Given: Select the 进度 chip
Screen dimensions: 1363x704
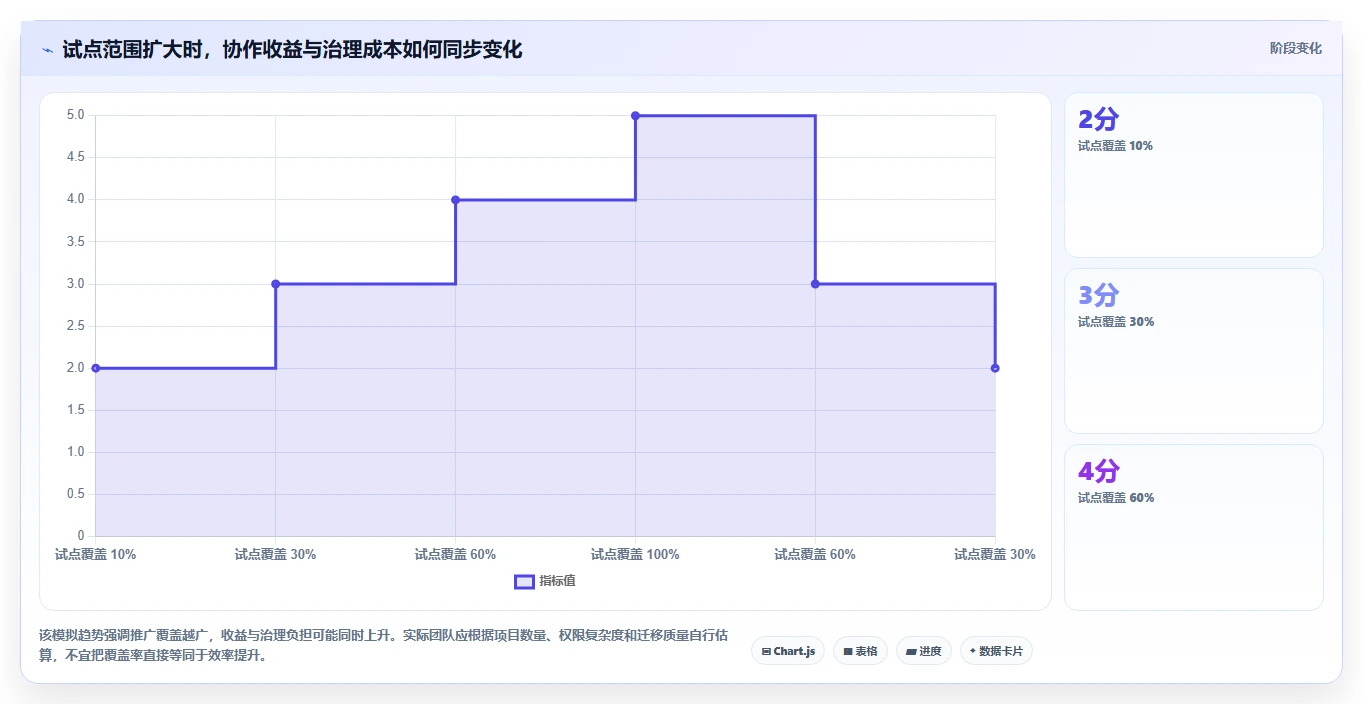Looking at the screenshot, I should coord(923,651).
